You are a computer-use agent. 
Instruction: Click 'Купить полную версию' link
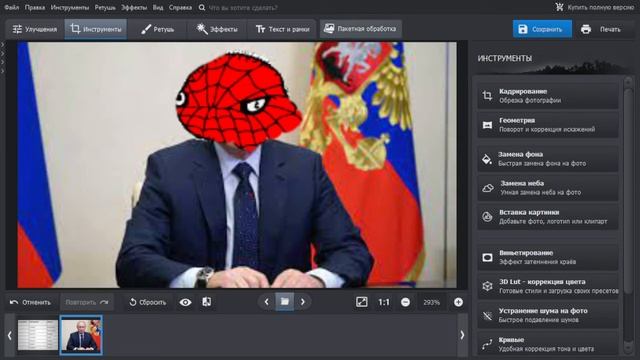tap(600, 7)
